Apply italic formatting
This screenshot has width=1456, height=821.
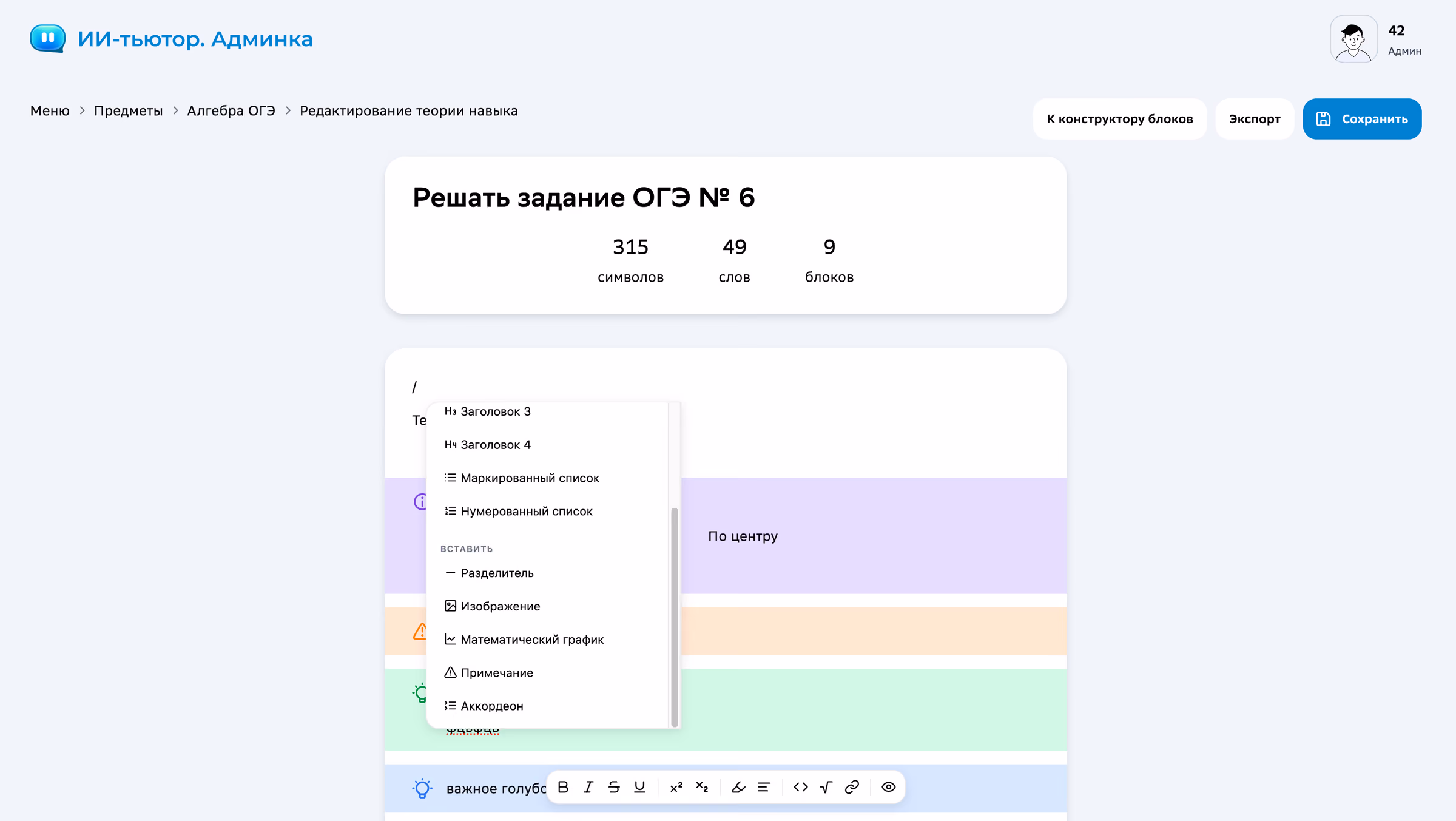(588, 787)
